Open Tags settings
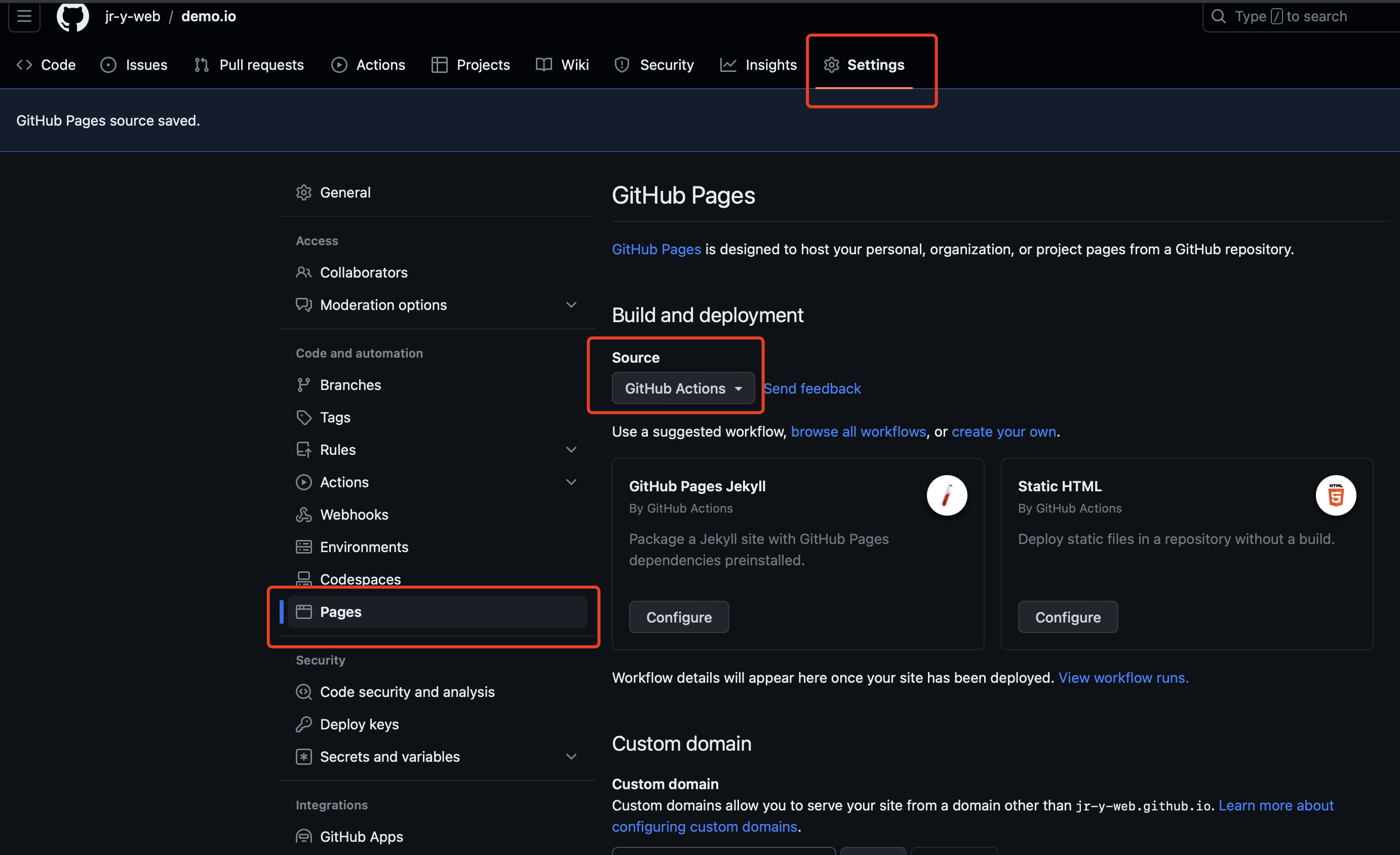This screenshot has height=855, width=1400. tap(438, 417)
